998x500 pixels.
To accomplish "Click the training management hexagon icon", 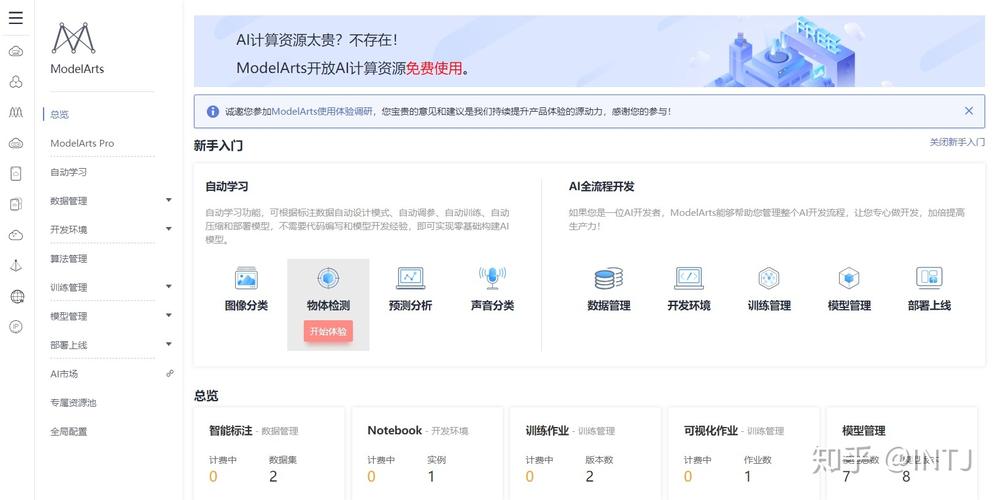I will [x=769, y=278].
